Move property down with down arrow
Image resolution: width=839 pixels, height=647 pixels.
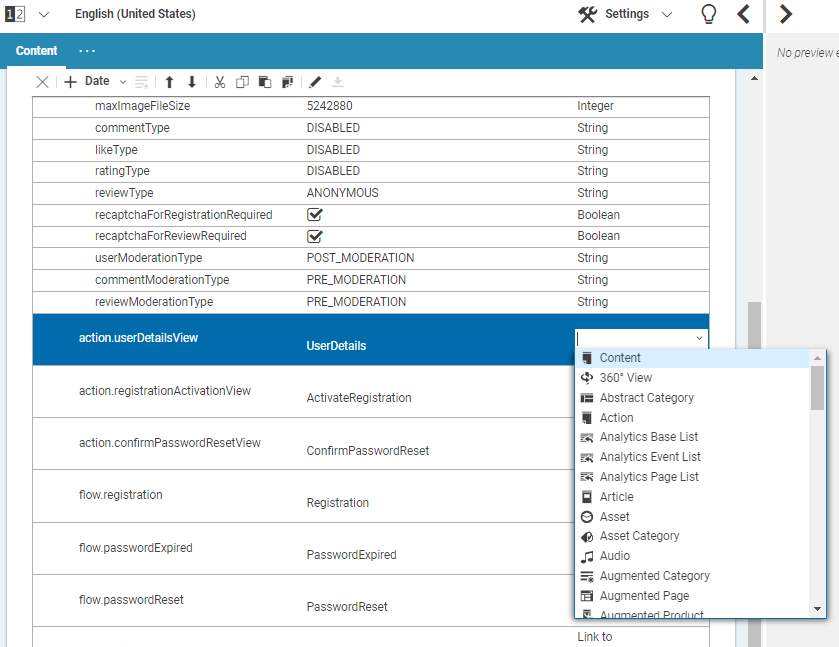[192, 82]
